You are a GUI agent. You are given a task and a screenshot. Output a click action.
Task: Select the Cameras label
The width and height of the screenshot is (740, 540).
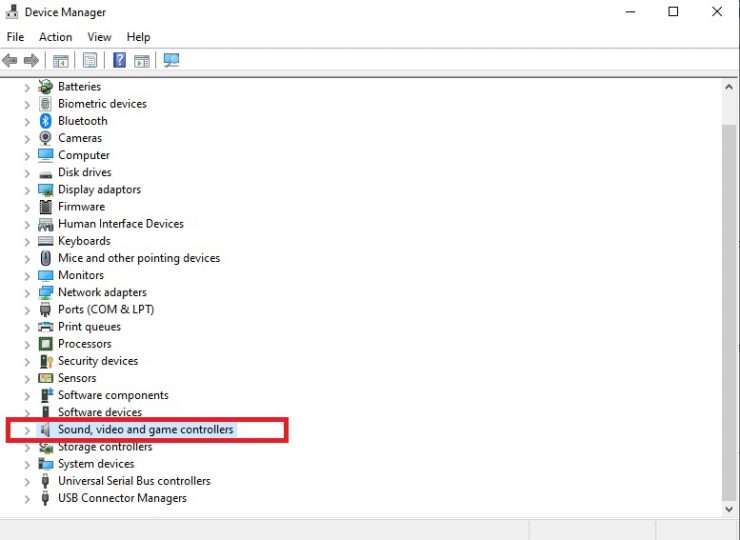pyautogui.click(x=80, y=138)
